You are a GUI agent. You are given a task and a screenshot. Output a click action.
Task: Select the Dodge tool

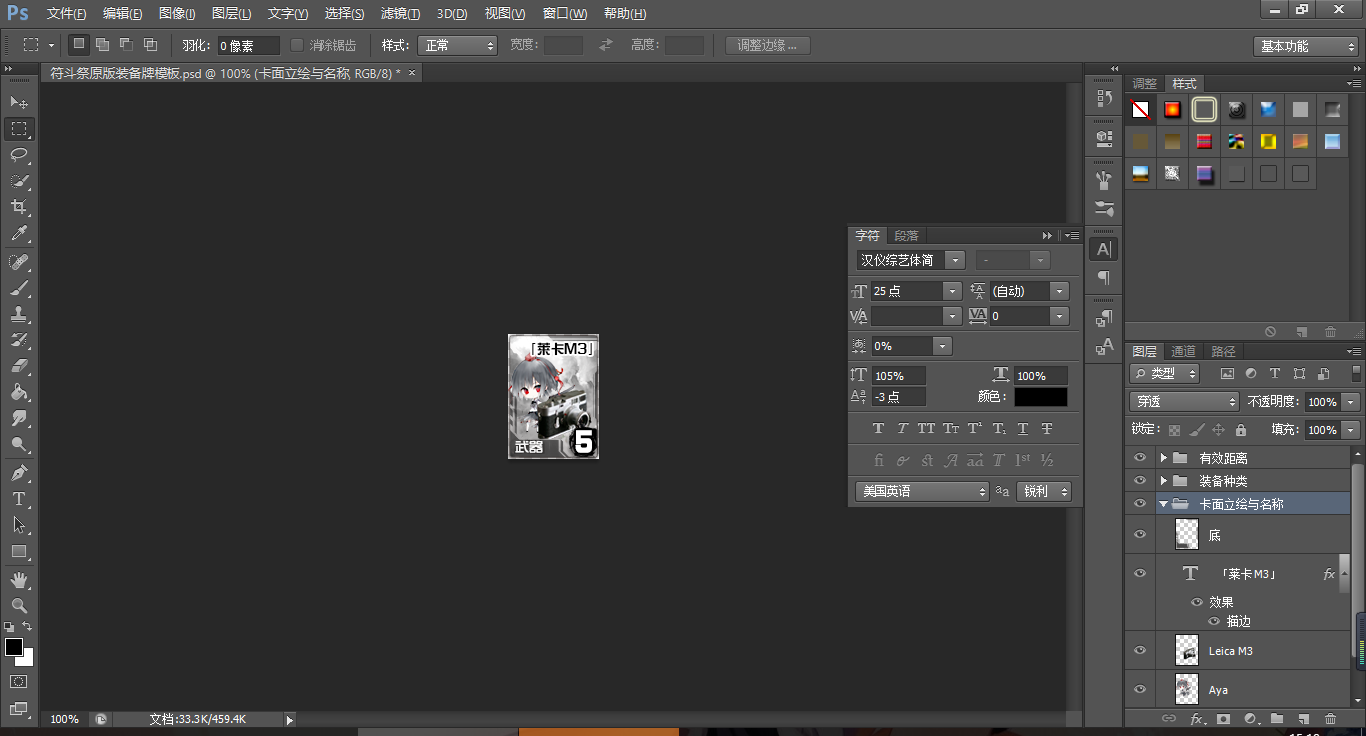pyautogui.click(x=19, y=444)
